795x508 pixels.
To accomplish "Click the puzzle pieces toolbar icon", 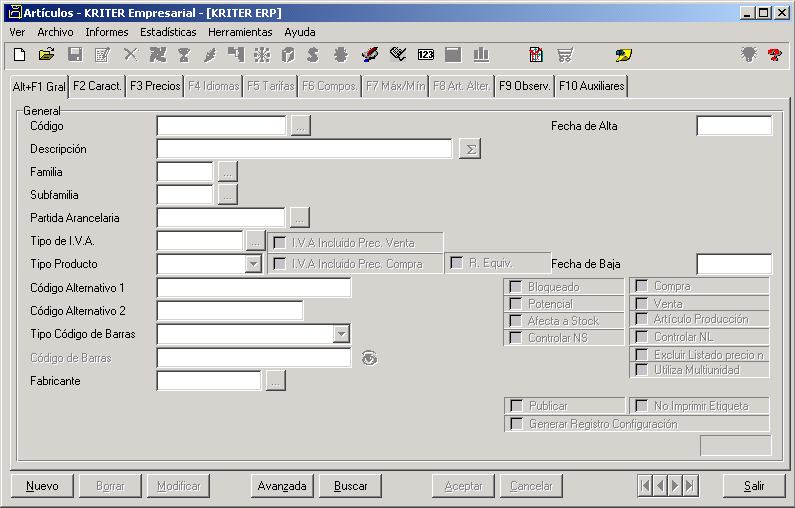I will point(158,54).
